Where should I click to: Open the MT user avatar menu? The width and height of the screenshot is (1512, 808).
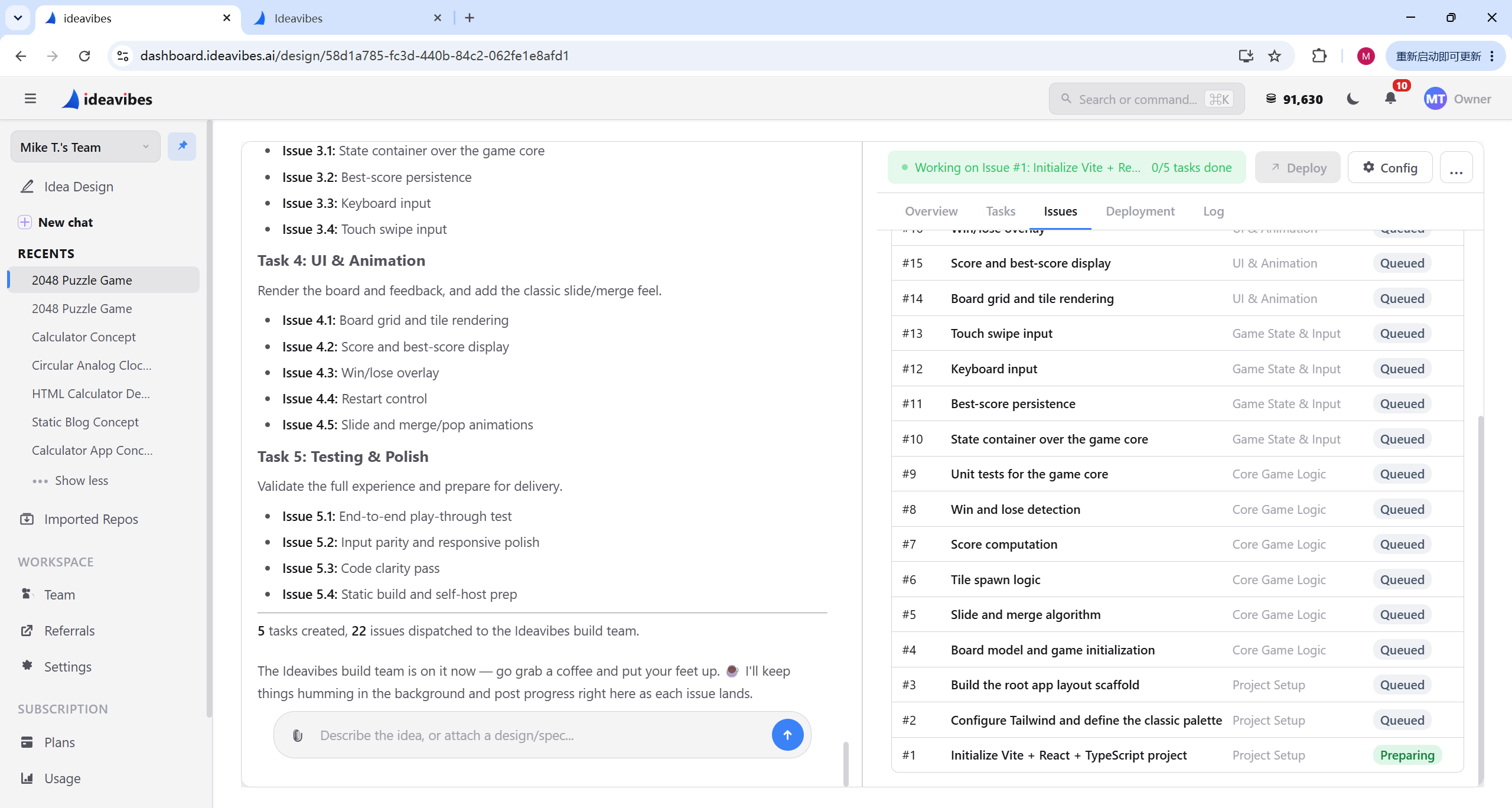[x=1435, y=99]
